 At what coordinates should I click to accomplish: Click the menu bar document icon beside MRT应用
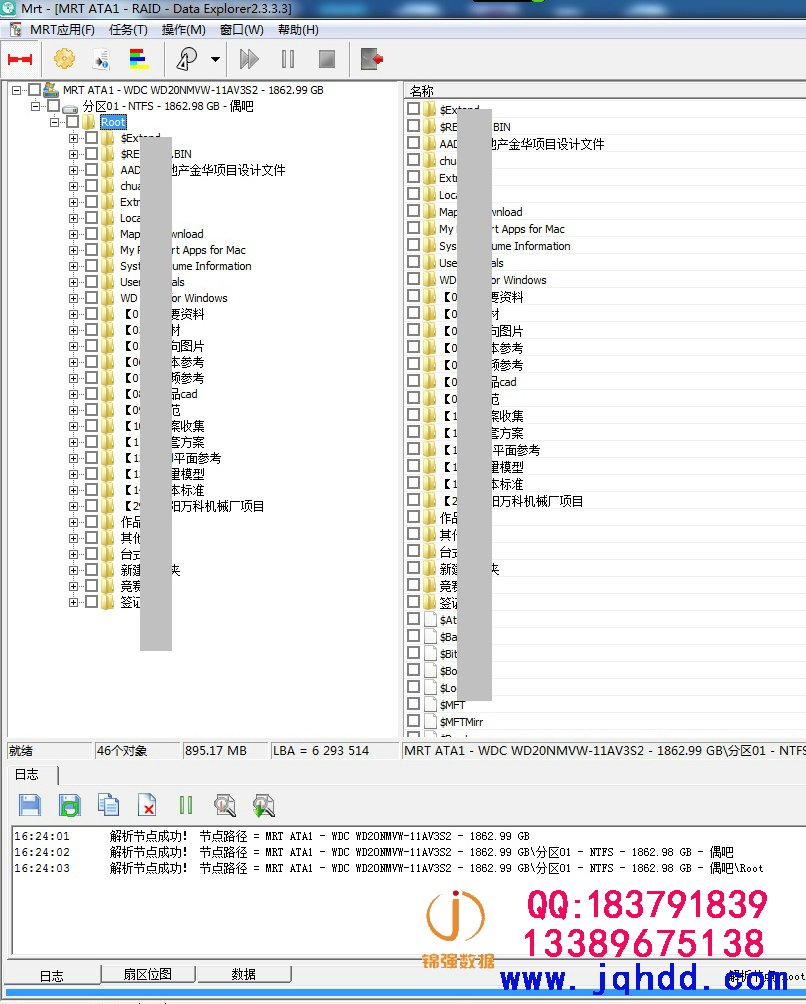pos(15,29)
